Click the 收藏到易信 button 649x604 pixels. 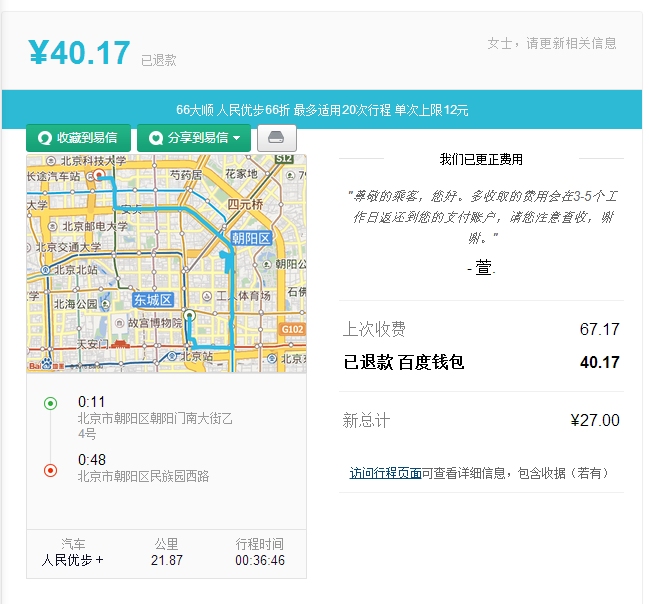pos(78,138)
